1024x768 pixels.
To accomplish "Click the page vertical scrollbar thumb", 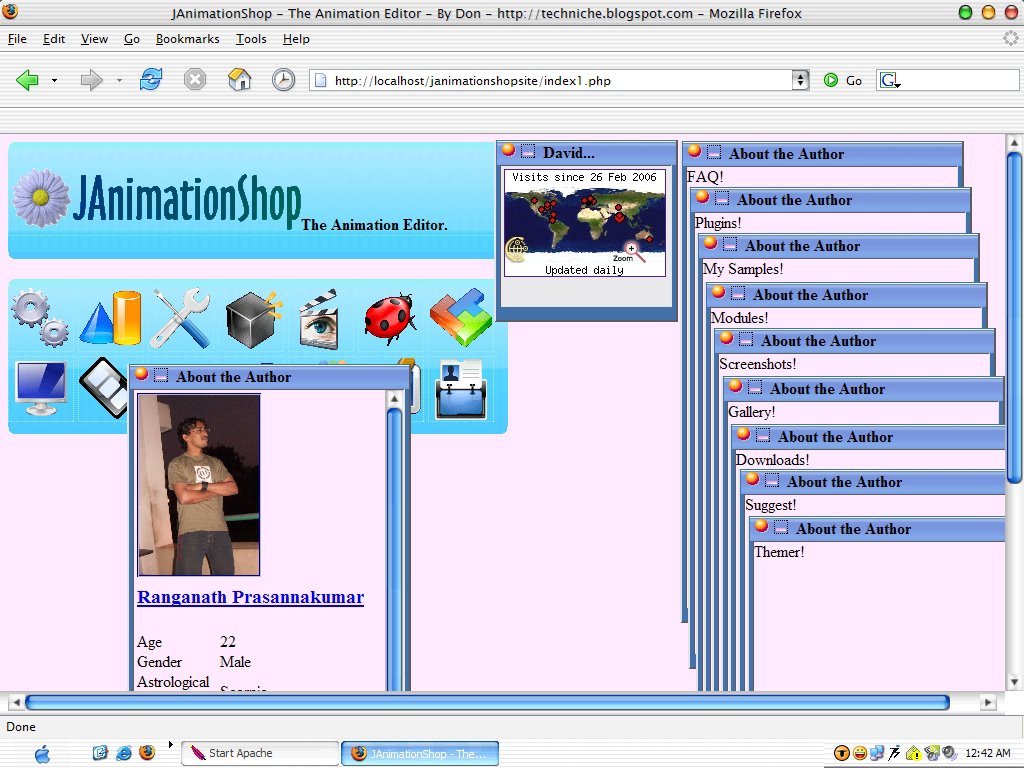I will tap(1014, 317).
